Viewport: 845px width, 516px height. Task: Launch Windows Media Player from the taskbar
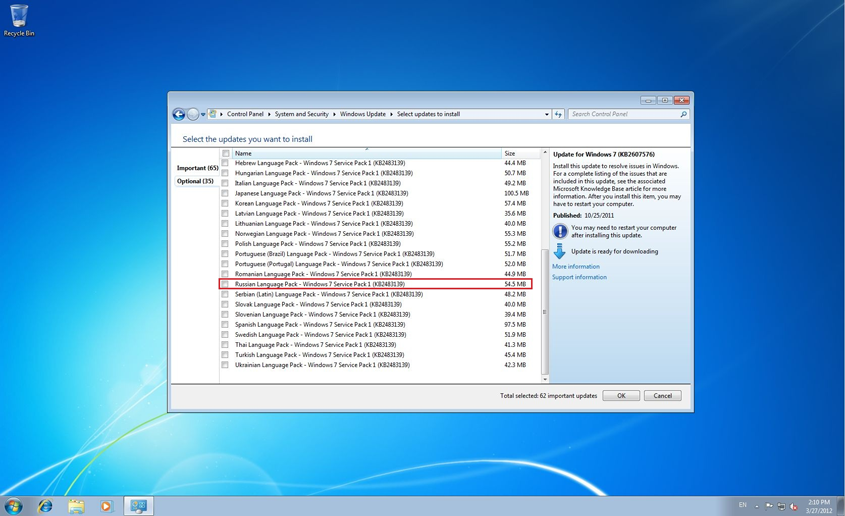(x=106, y=506)
